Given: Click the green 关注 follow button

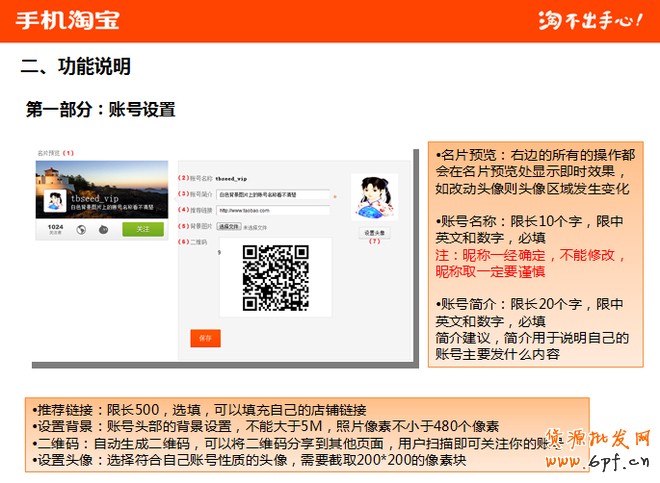Looking at the screenshot, I should point(143,229).
